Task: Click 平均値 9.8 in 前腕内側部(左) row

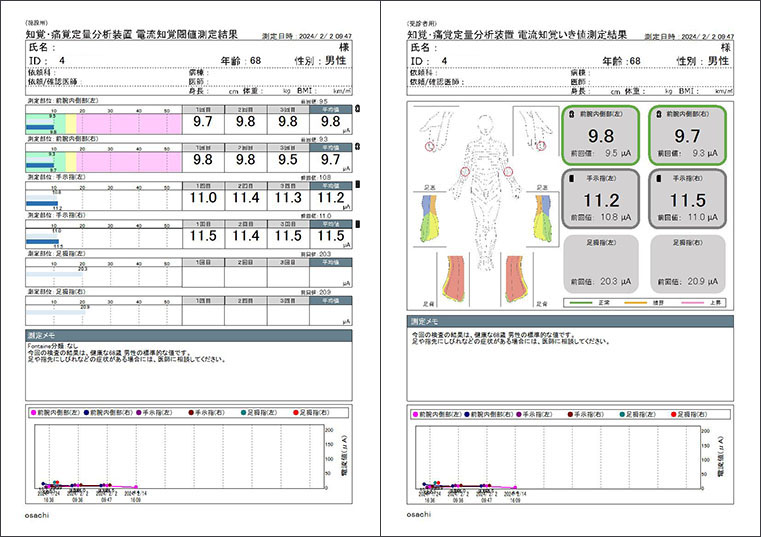Action: pyautogui.click(x=331, y=121)
